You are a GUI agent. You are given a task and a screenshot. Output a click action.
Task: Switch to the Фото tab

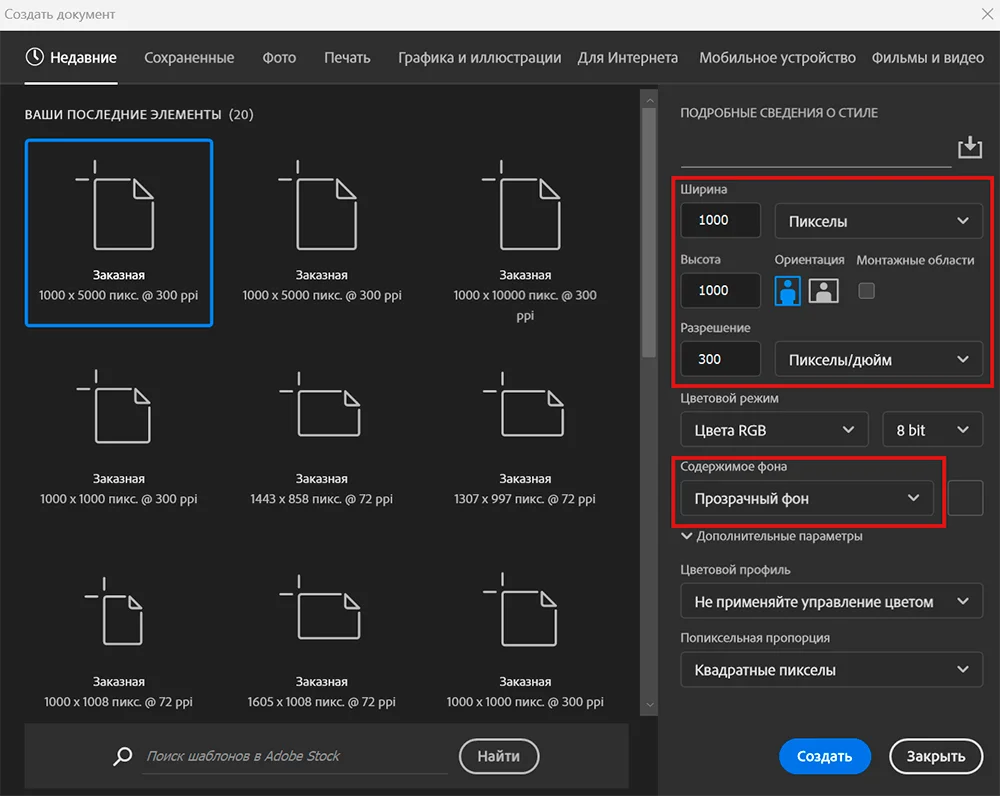coord(279,57)
